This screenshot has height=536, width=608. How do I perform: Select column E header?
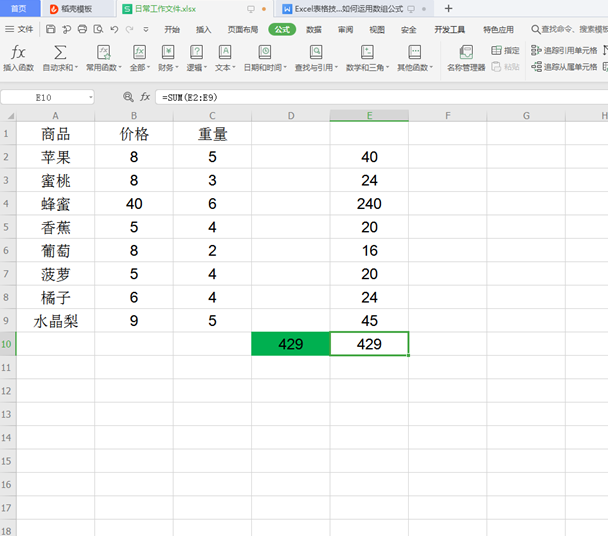pos(369,116)
